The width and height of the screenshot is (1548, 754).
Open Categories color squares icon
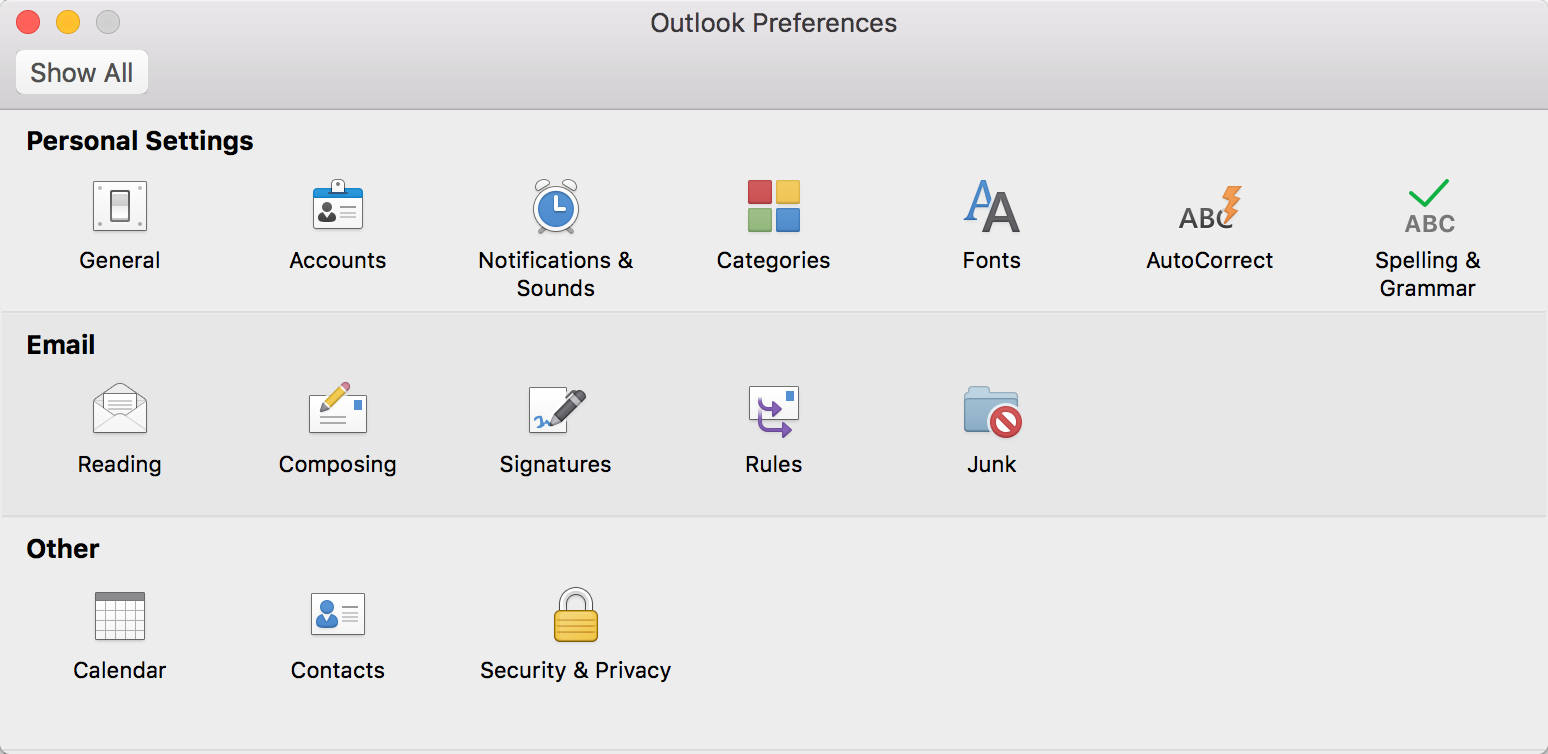click(x=773, y=207)
